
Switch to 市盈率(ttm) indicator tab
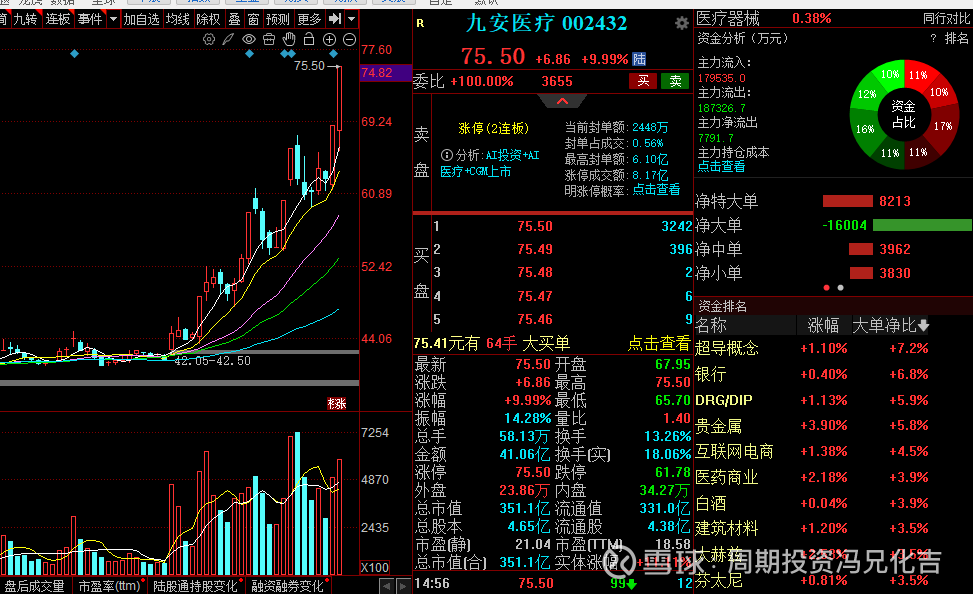(x=109, y=586)
